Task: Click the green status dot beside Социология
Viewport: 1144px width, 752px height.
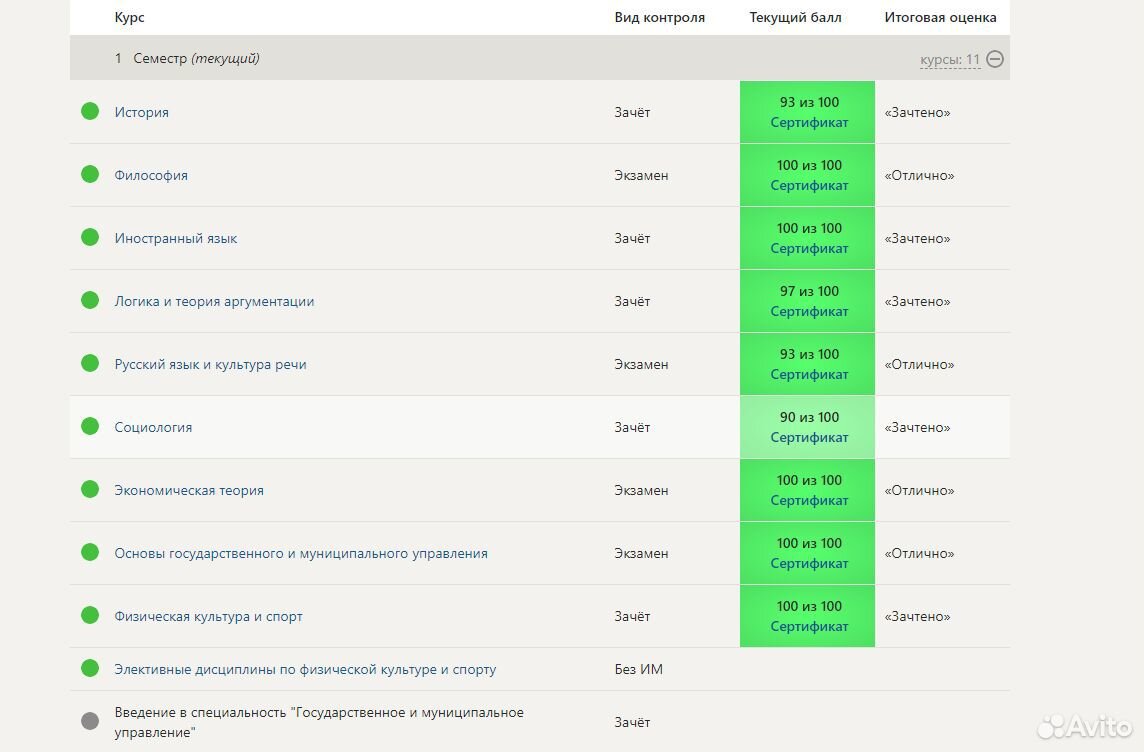Action: point(90,426)
